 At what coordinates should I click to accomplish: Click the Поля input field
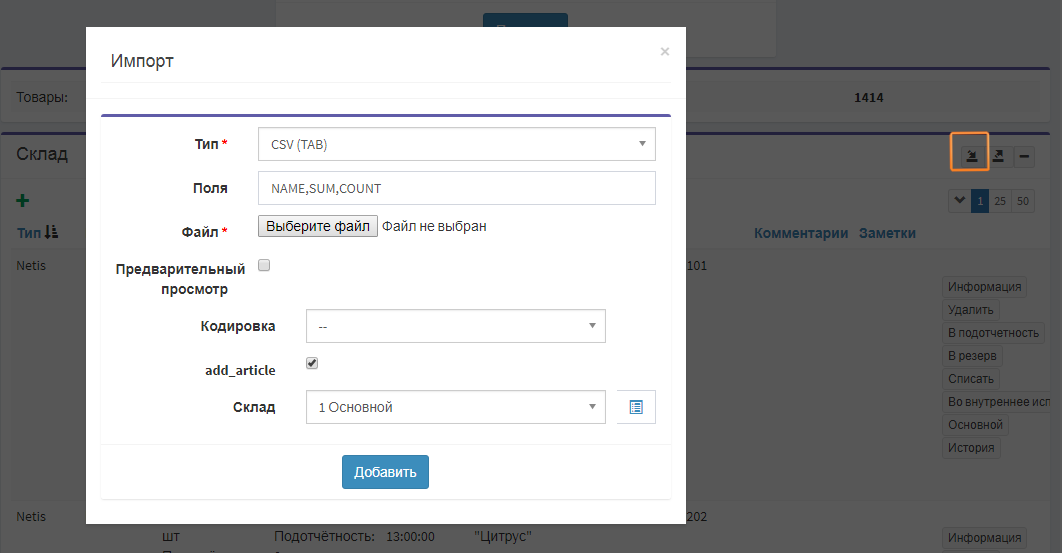click(x=456, y=188)
